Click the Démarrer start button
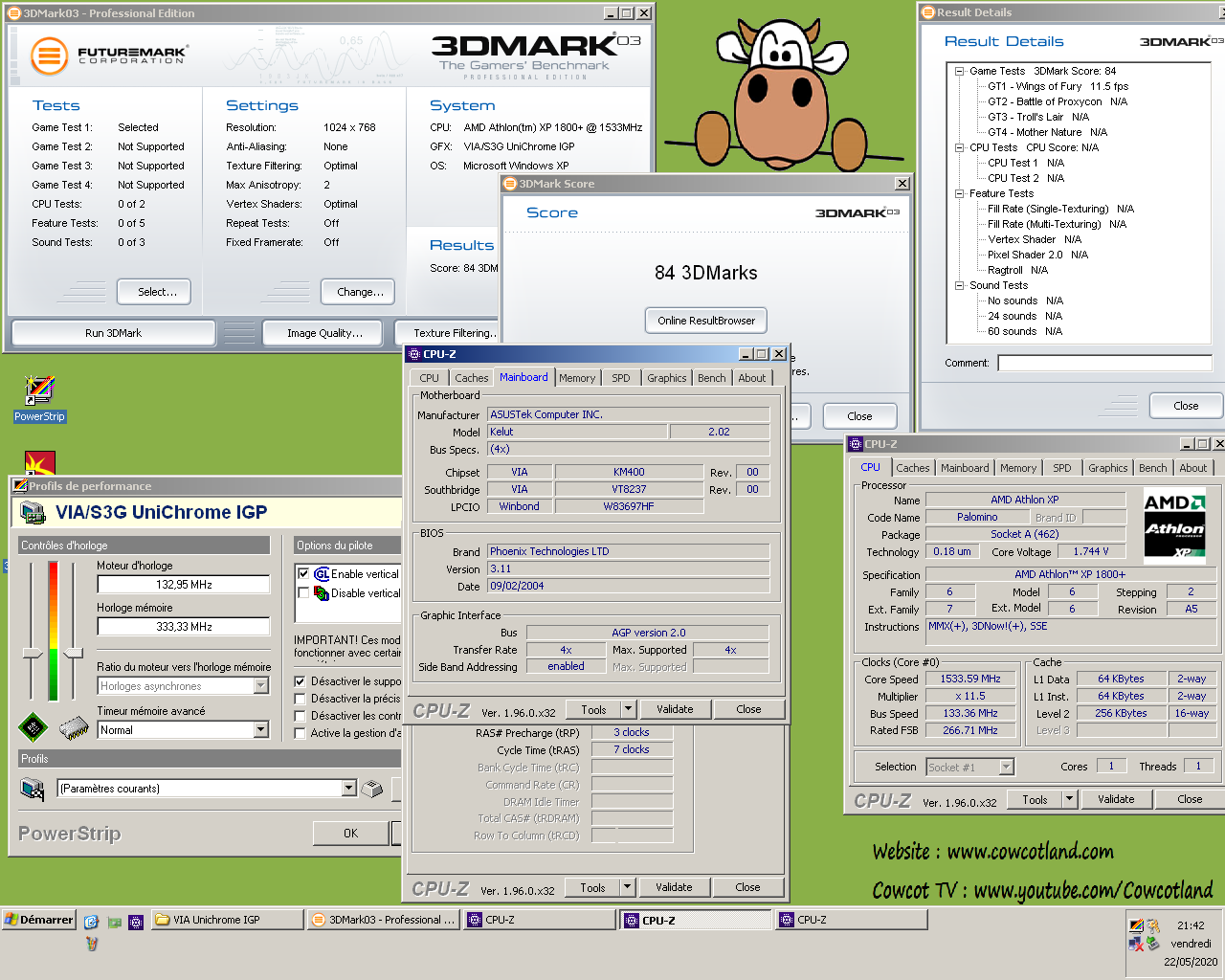The width and height of the screenshot is (1225, 980). [39, 920]
